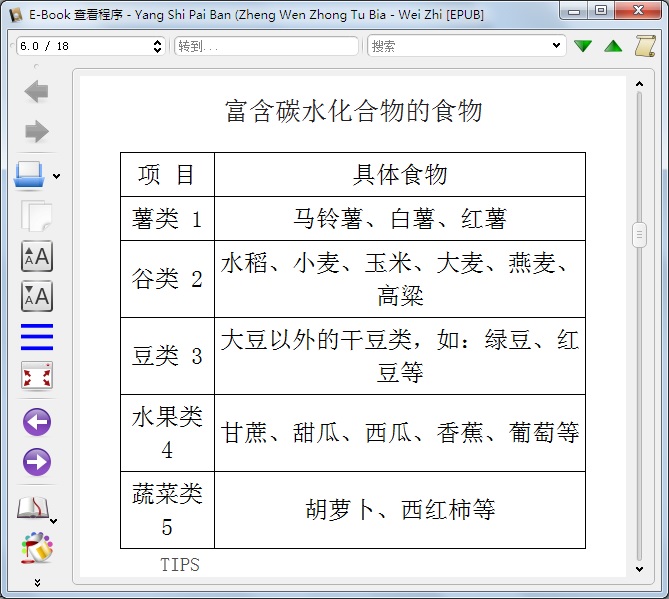
Task: Increase the font size
Action: (37, 256)
